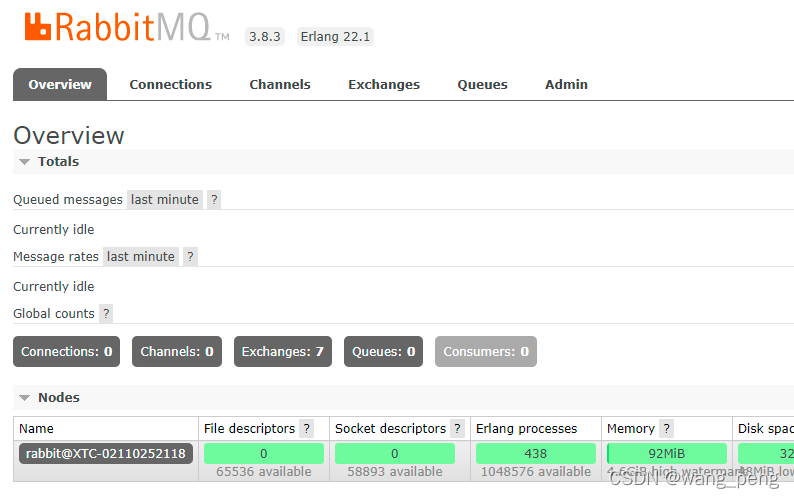794x498 pixels.
Task: Switch to the Admin tab
Action: click(566, 85)
